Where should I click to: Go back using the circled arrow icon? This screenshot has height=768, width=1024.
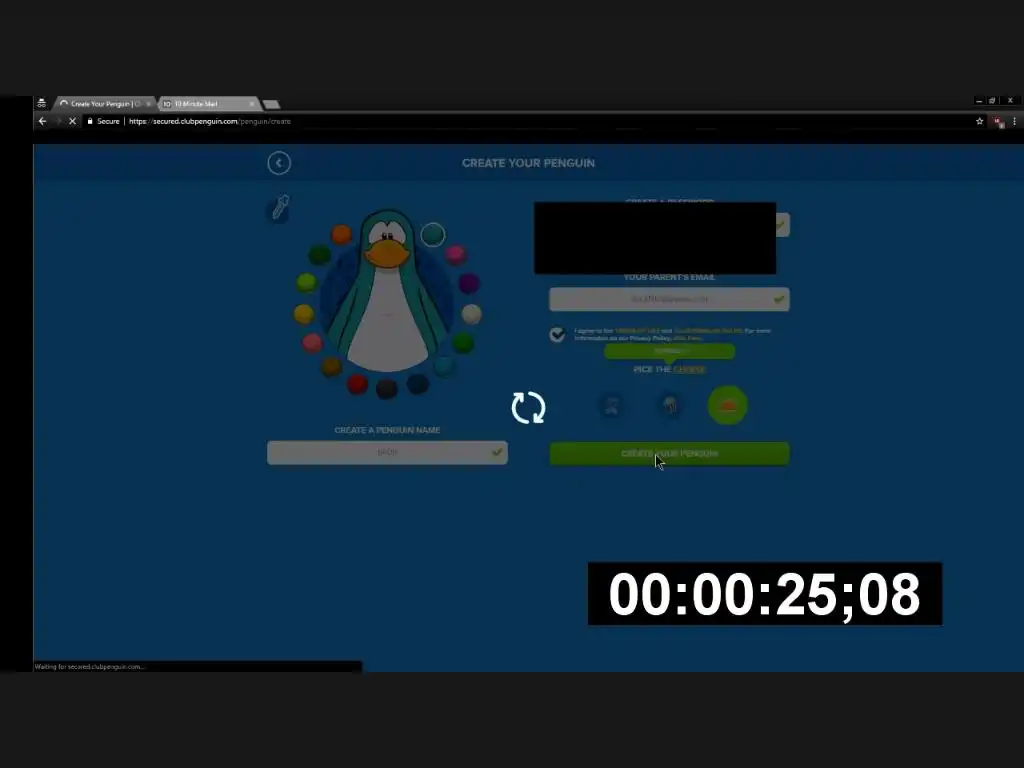[279, 163]
